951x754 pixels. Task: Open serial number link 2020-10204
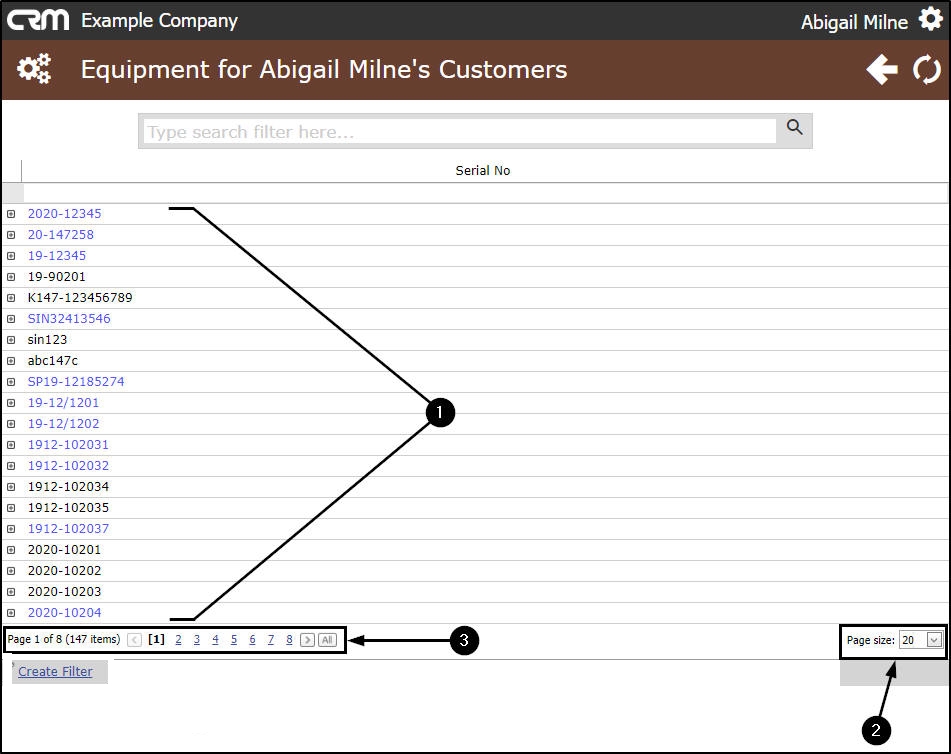click(64, 613)
